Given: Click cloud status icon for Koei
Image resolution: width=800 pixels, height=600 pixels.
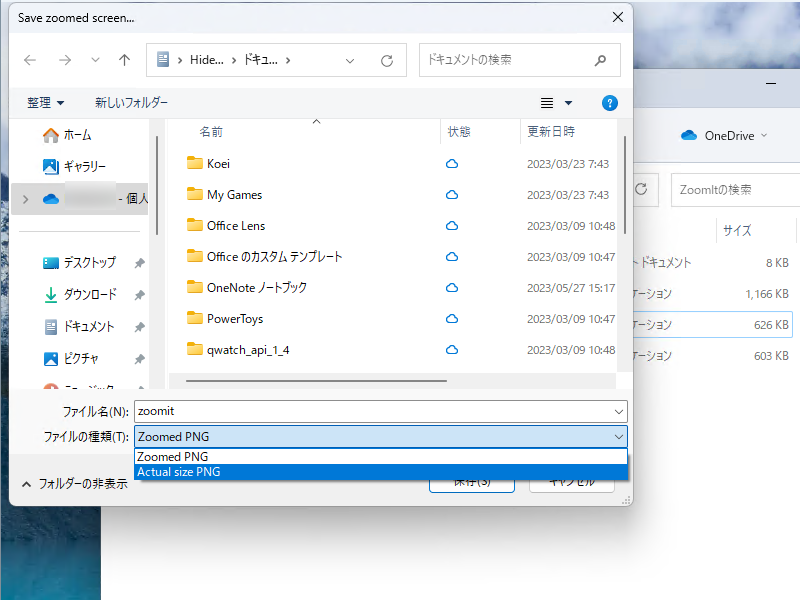Looking at the screenshot, I should point(452,164).
